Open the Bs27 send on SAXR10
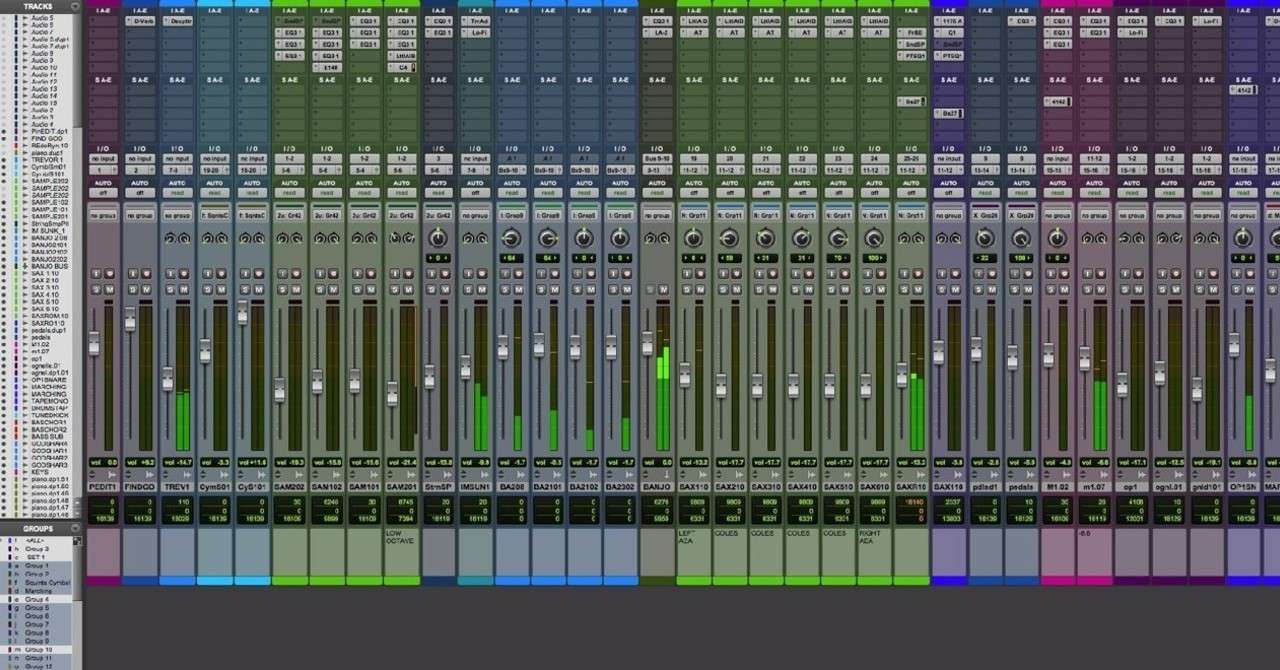Image resolution: width=1280 pixels, height=670 pixels. (x=912, y=101)
